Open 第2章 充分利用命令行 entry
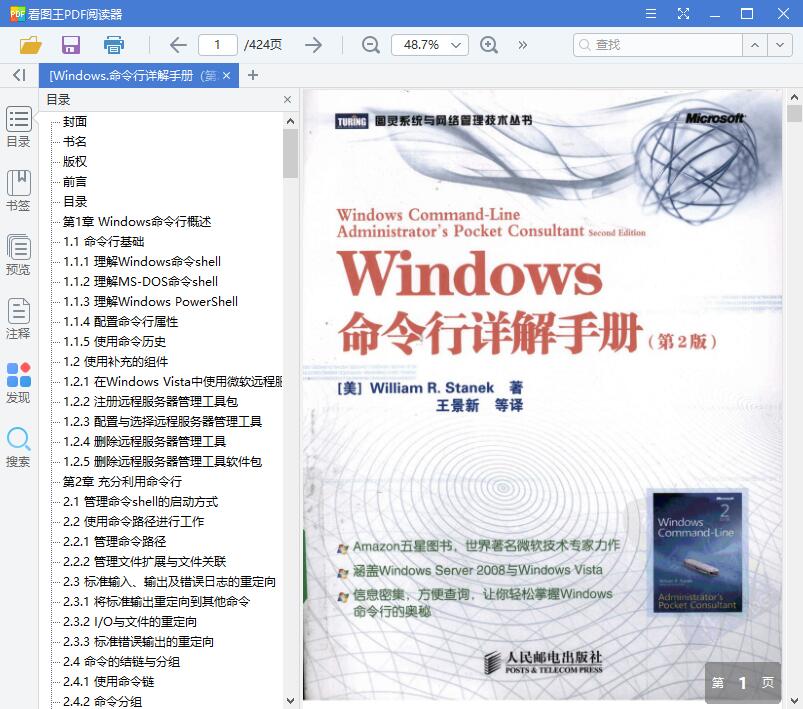Viewport: 803px width, 709px height. pos(122,482)
